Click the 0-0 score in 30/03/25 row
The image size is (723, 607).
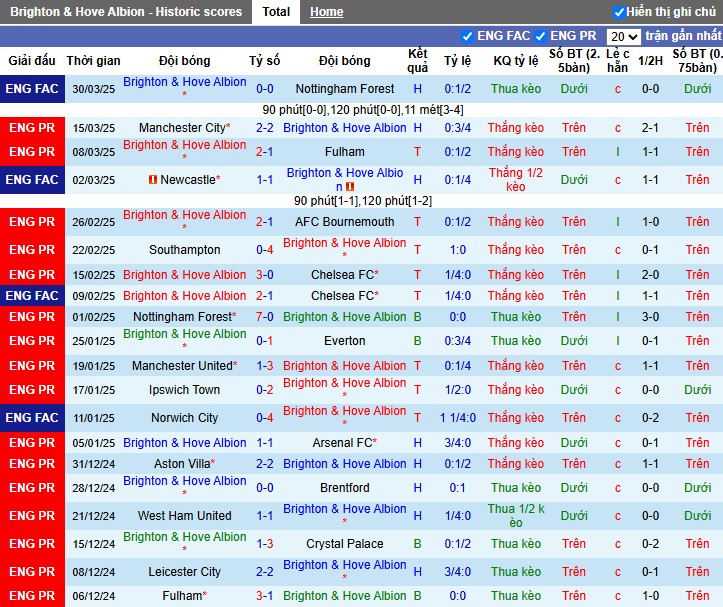point(265,89)
